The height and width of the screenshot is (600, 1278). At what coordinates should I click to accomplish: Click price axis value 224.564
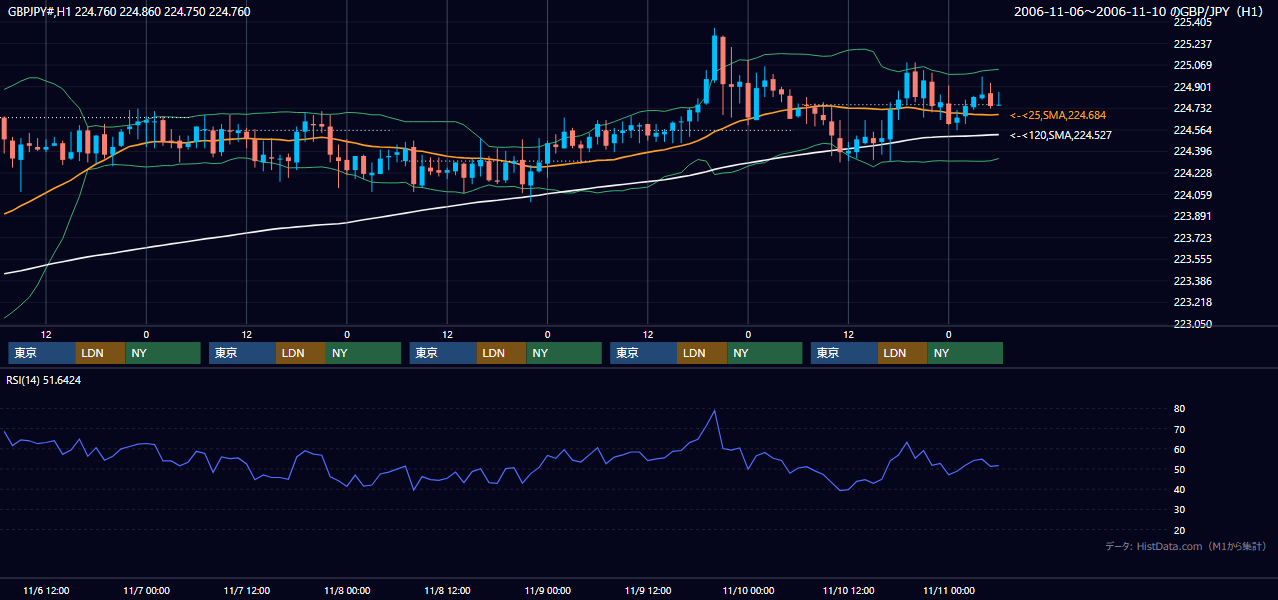[1193, 130]
